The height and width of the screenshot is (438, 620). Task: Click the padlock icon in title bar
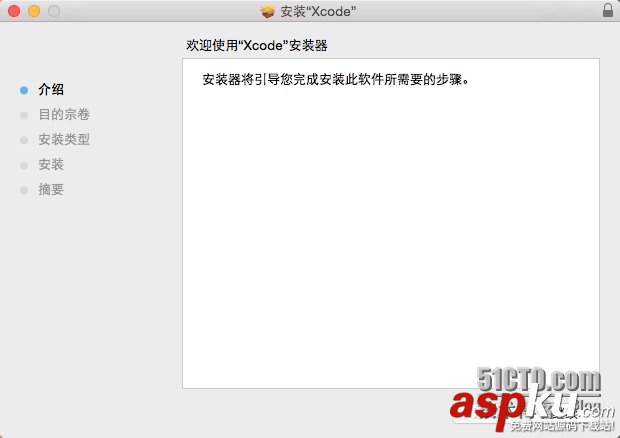[x=608, y=10]
